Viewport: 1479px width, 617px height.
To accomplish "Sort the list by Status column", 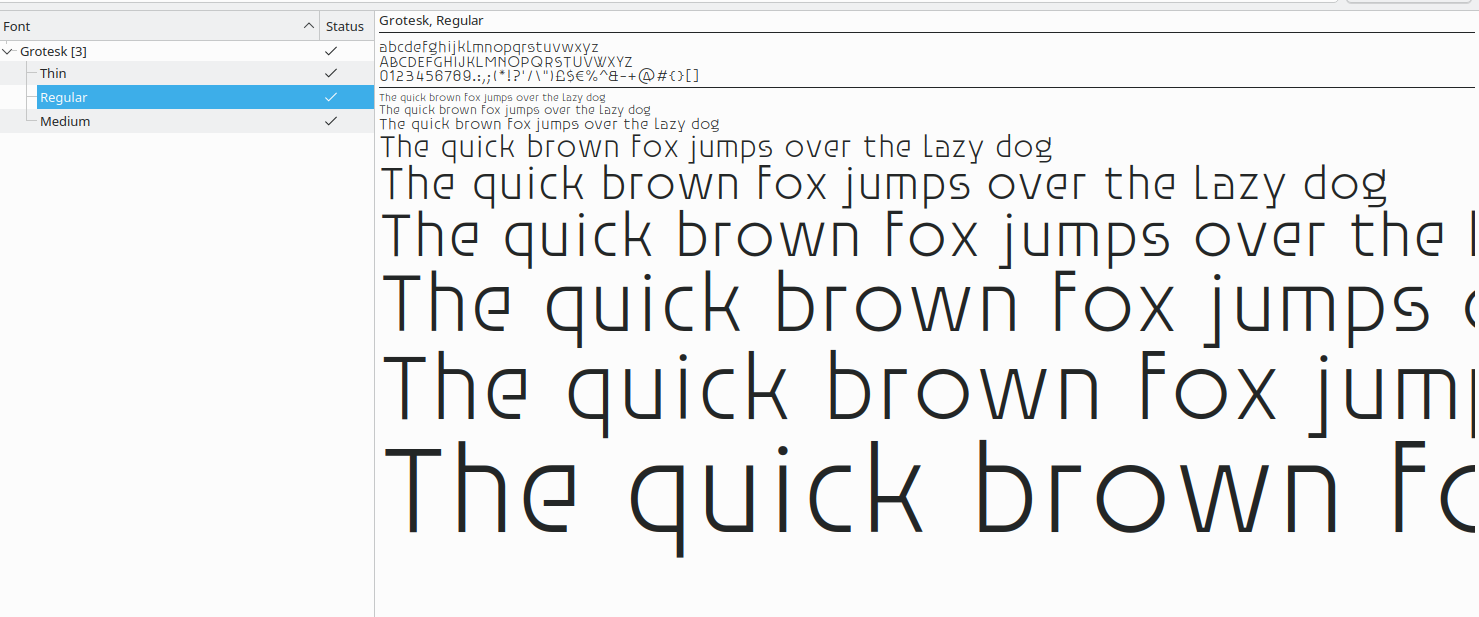I will pyautogui.click(x=345, y=27).
